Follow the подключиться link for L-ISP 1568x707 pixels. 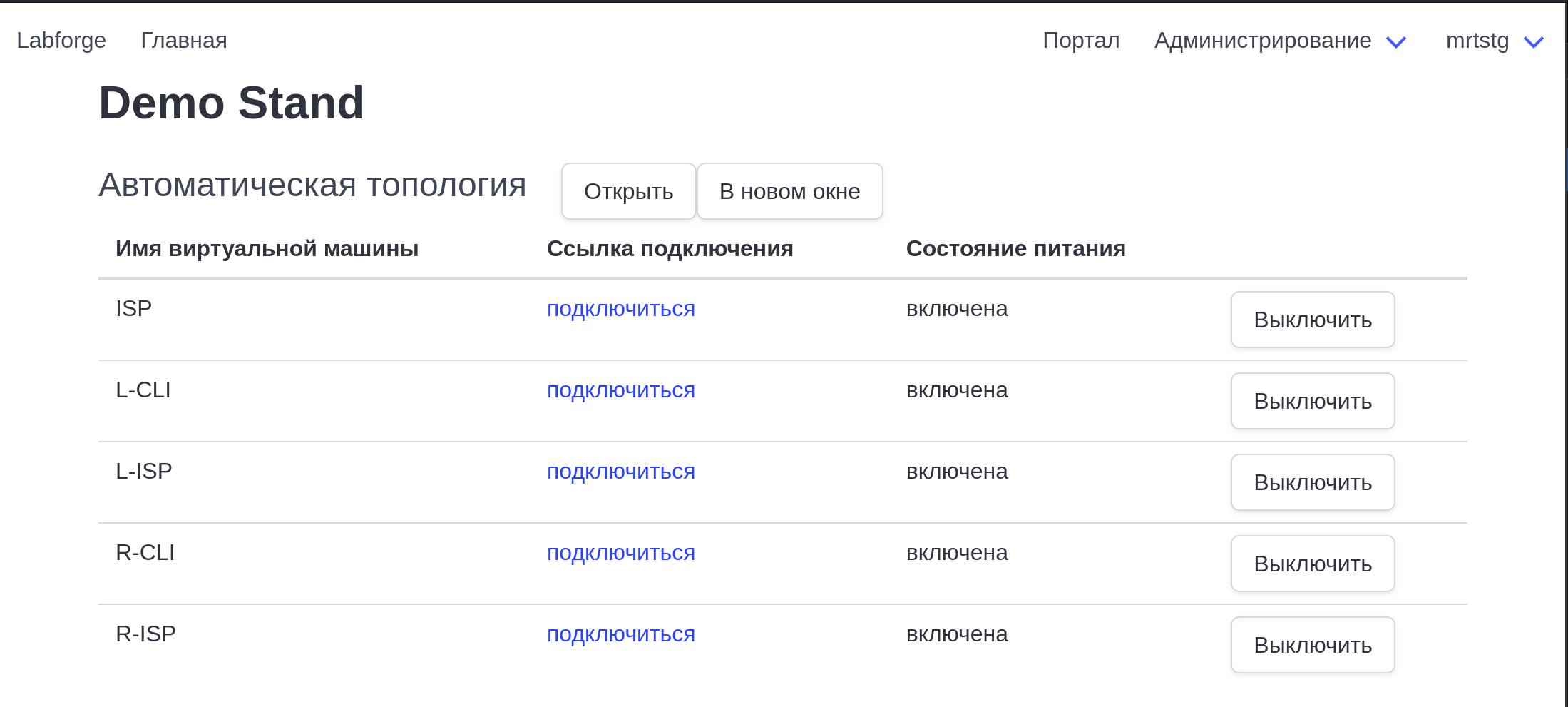620,472
